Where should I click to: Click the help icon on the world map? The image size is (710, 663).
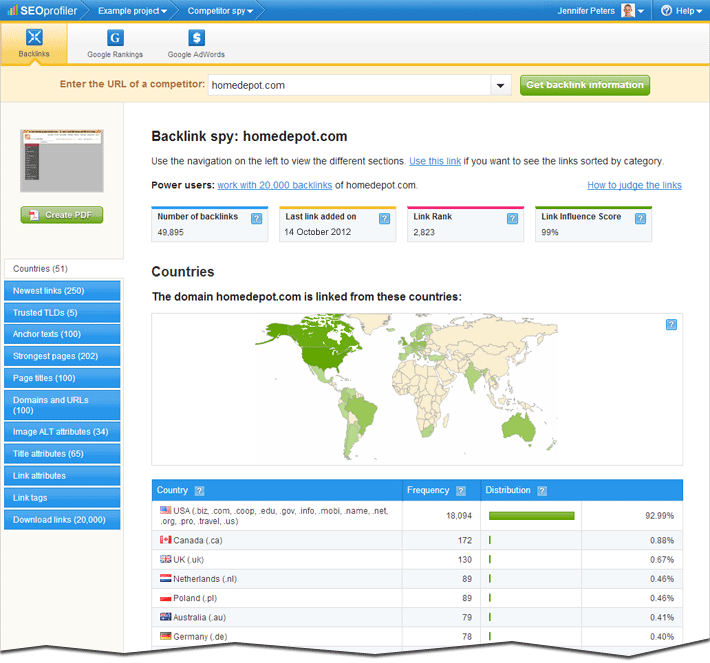pyautogui.click(x=672, y=324)
